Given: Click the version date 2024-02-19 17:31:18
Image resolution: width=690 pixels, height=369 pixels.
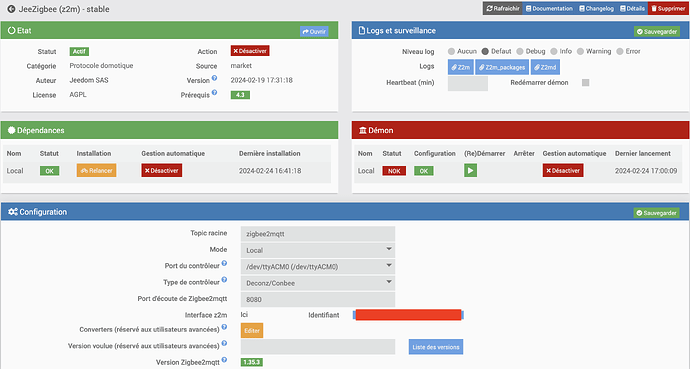Looking at the screenshot, I should (x=261, y=80).
